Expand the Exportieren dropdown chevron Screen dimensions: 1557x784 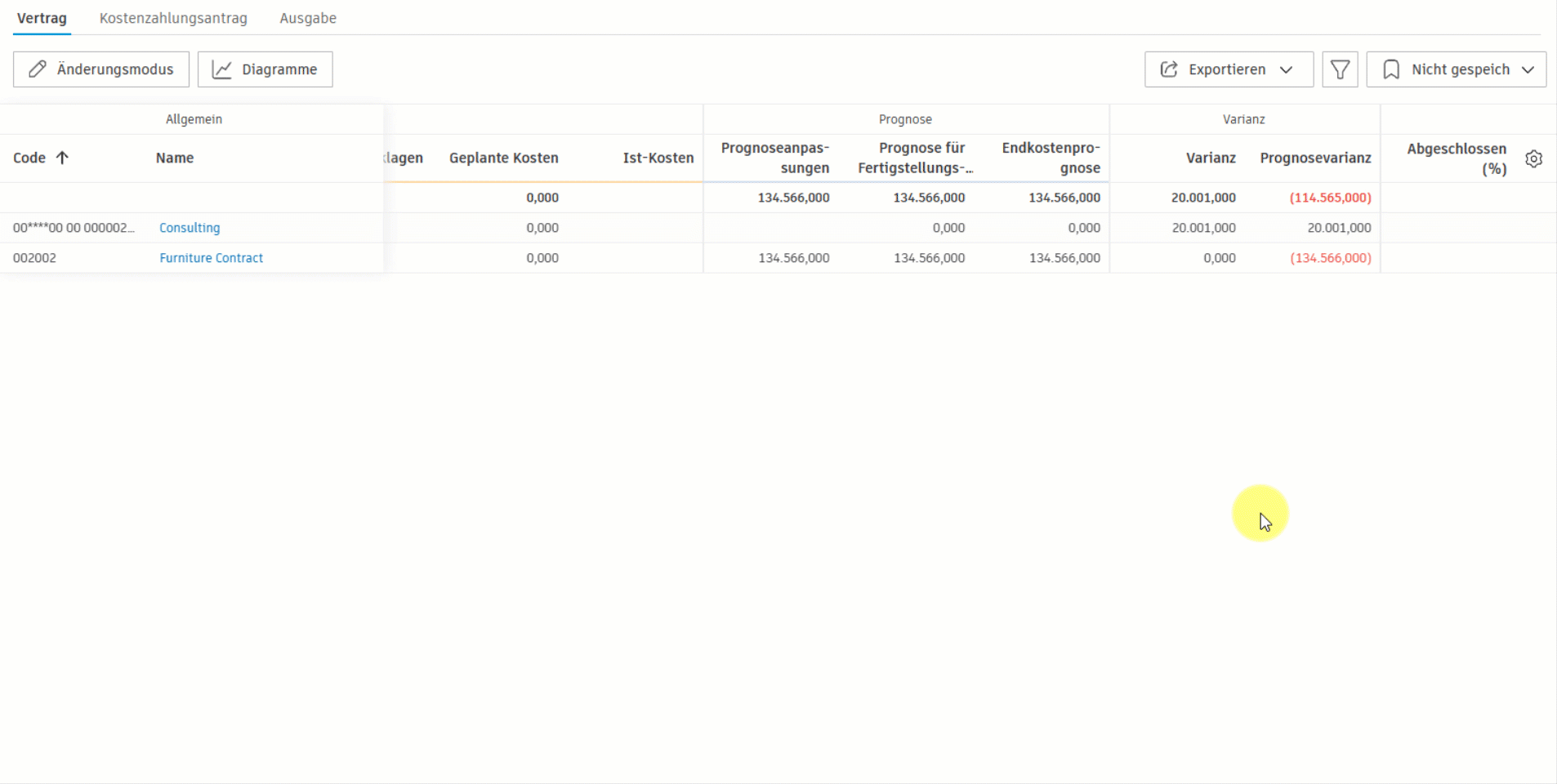pos(1287,69)
